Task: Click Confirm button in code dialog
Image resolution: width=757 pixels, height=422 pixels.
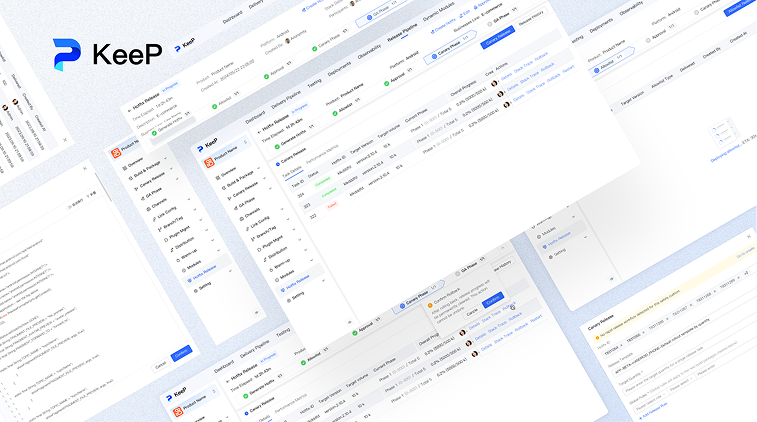Action: coord(181,353)
